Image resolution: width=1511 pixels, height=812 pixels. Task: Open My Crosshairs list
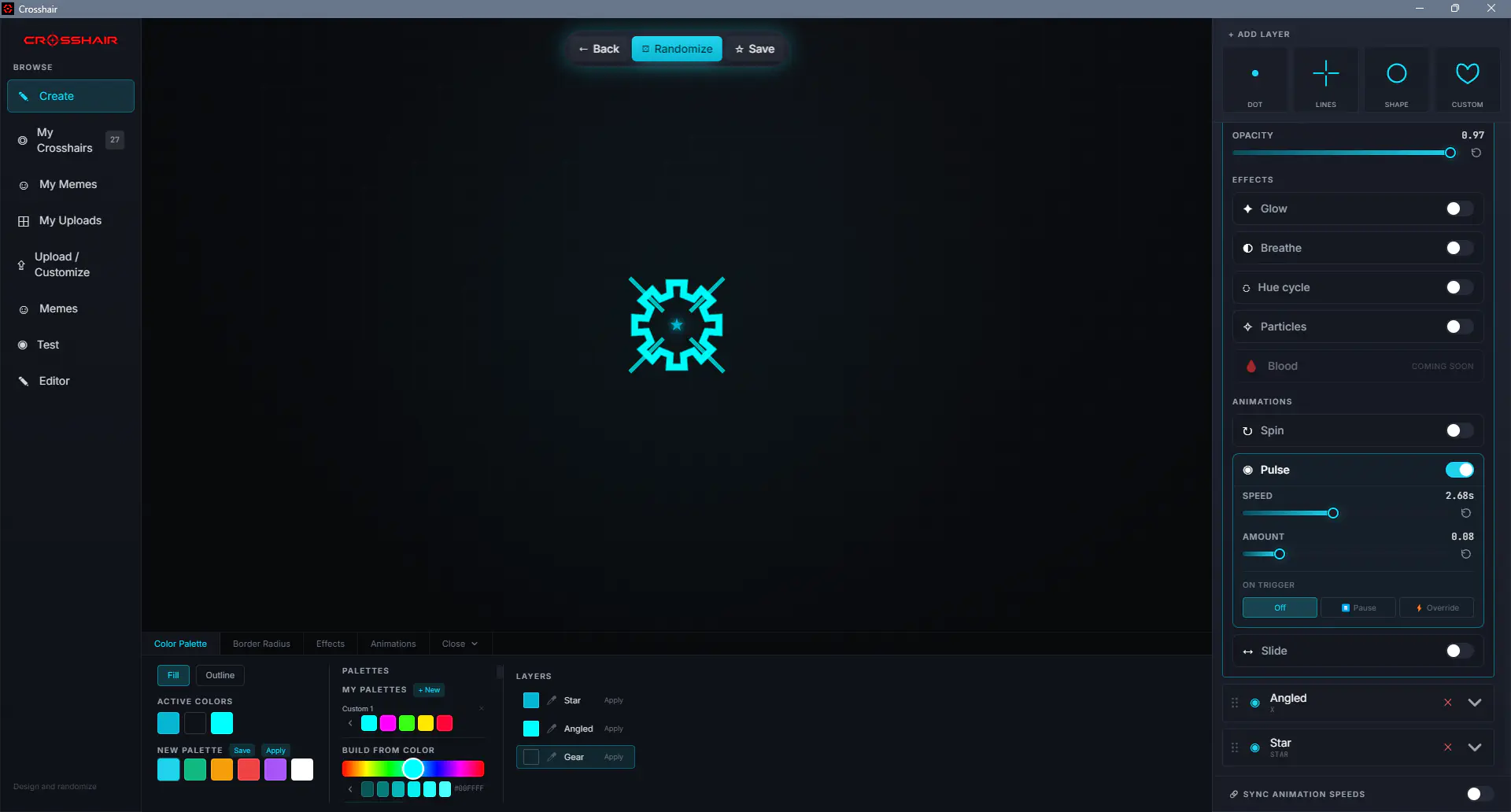pyautogui.click(x=71, y=140)
